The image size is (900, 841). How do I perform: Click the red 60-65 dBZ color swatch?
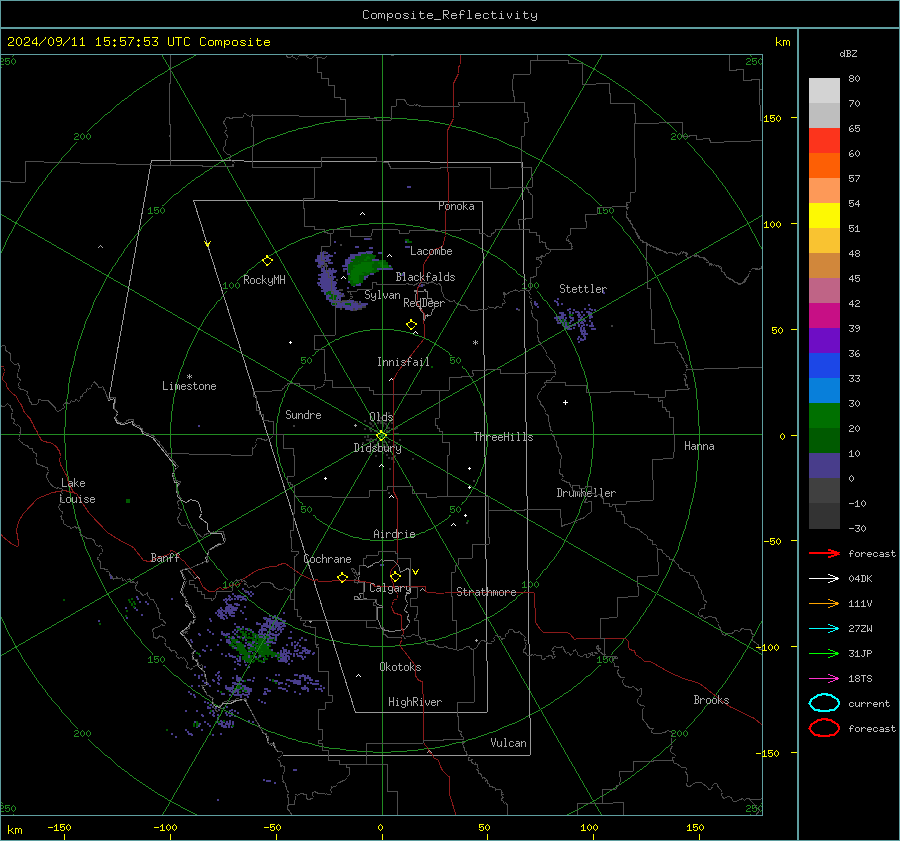coord(824,140)
